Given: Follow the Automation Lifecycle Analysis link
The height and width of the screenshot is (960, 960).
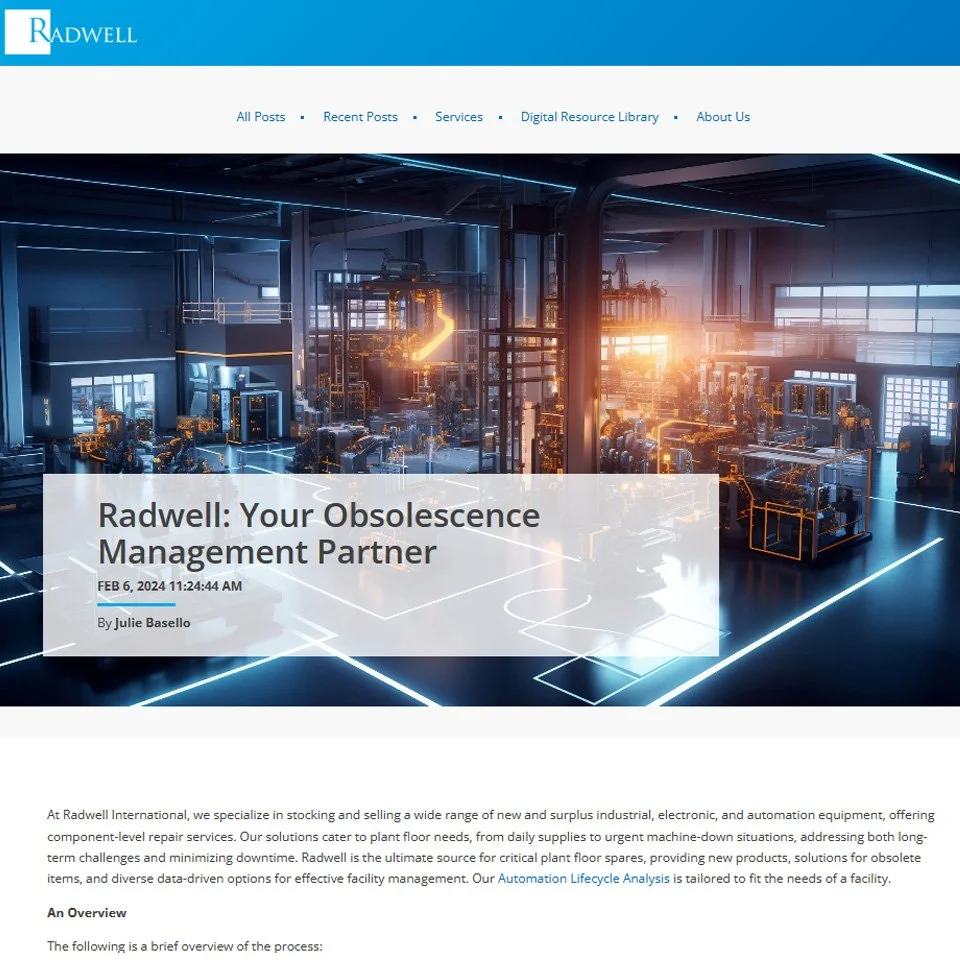Looking at the screenshot, I should tap(583, 879).
